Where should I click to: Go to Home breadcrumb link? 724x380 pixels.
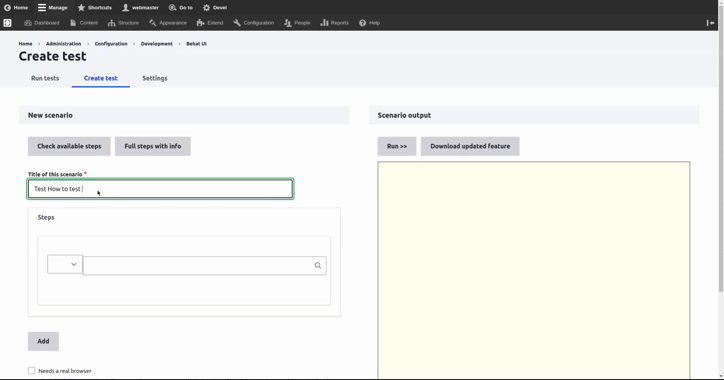pos(25,43)
